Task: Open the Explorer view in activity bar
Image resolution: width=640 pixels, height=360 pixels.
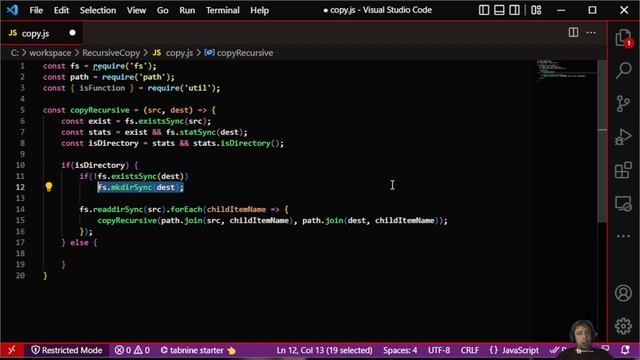Action: point(623,38)
